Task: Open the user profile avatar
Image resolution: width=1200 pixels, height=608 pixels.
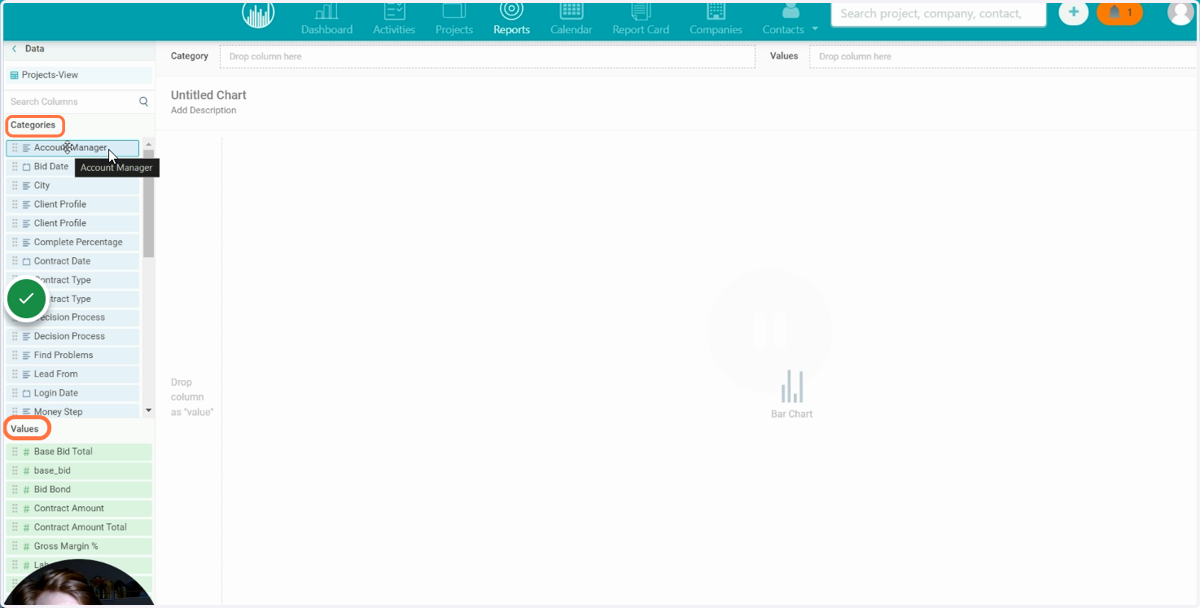Action: point(1181,12)
